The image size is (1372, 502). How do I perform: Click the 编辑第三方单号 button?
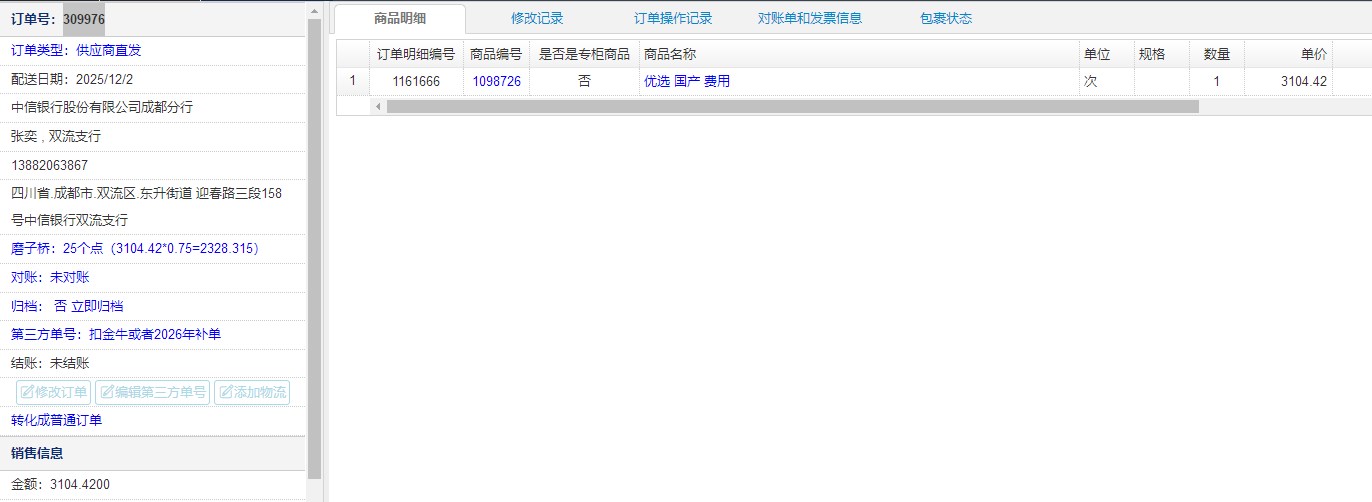click(x=152, y=392)
